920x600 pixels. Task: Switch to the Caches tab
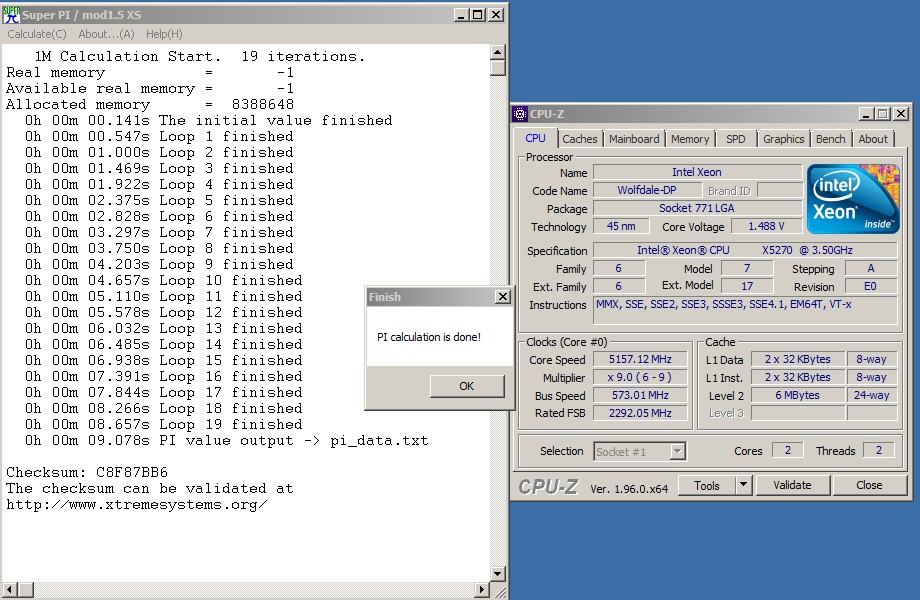click(580, 139)
